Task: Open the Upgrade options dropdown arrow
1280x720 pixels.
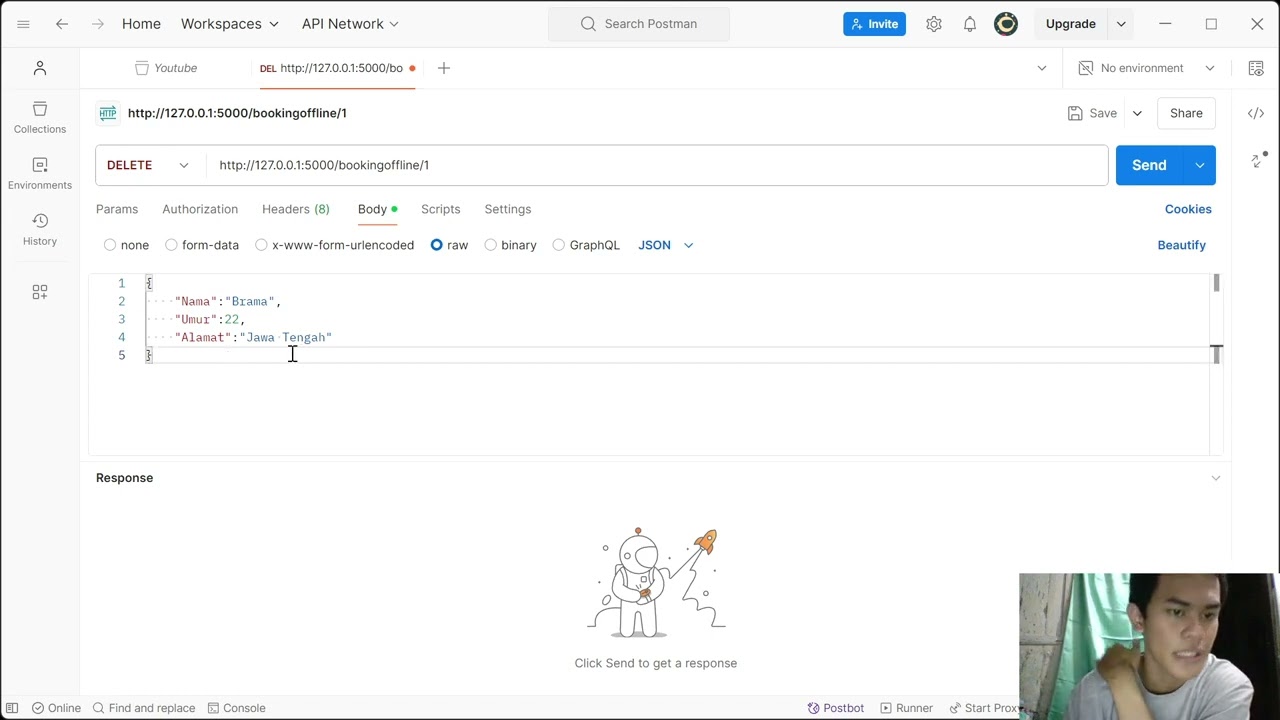Action: (x=1121, y=24)
